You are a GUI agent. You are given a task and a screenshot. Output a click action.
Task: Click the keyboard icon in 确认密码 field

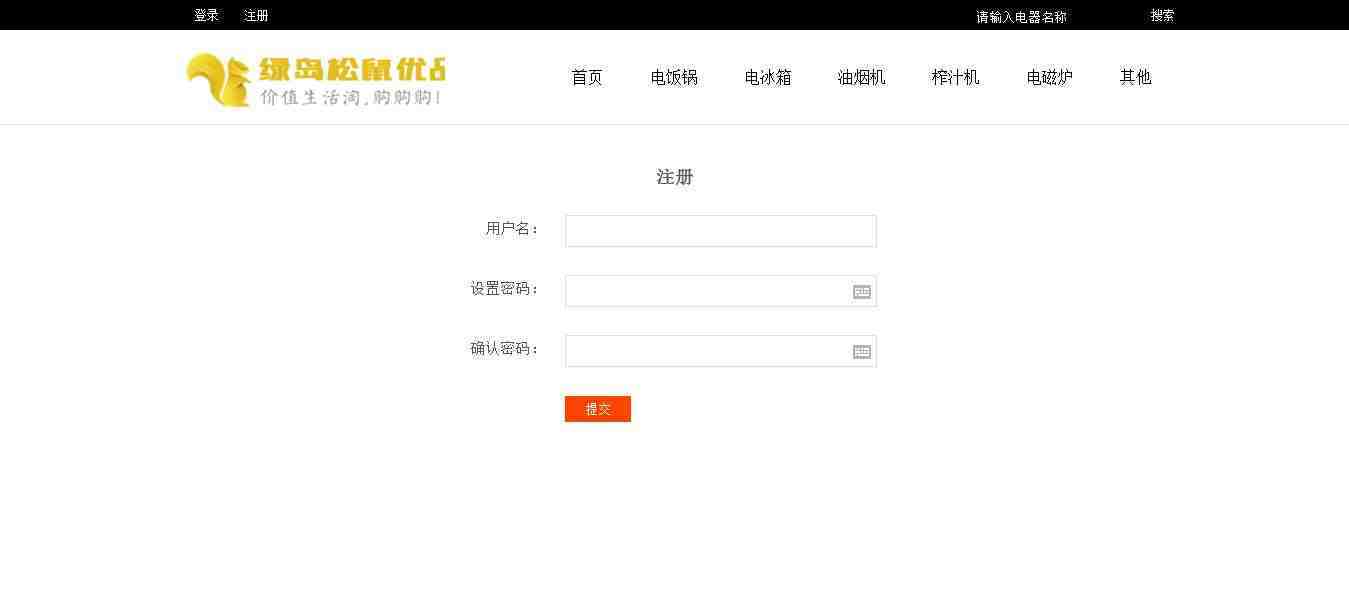(862, 352)
